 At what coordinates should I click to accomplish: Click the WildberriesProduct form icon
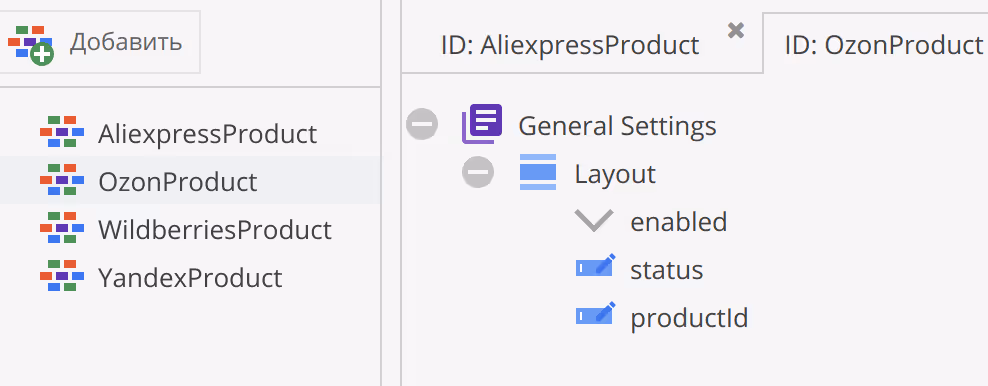click(x=62, y=228)
